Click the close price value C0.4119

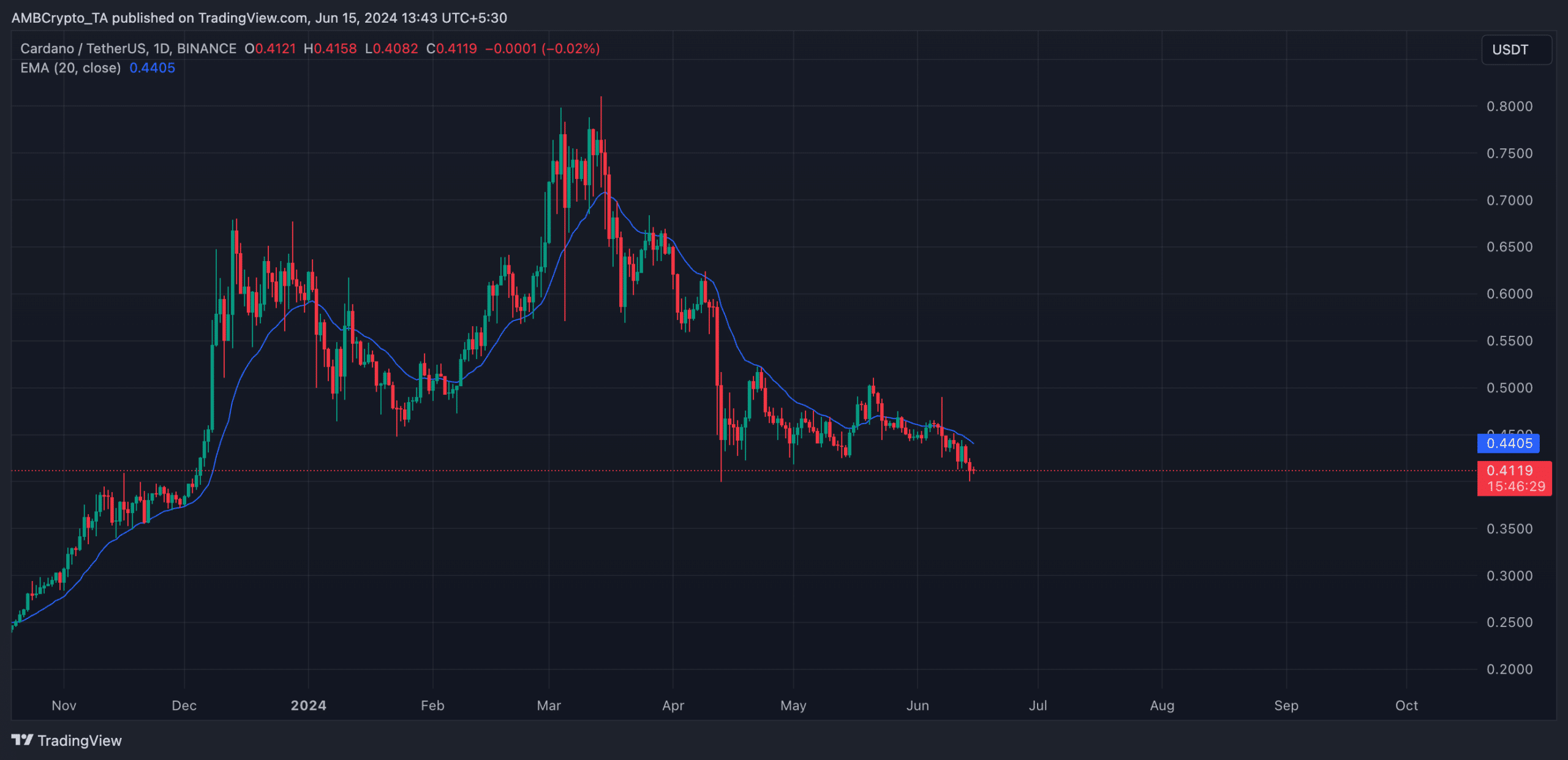[451, 48]
